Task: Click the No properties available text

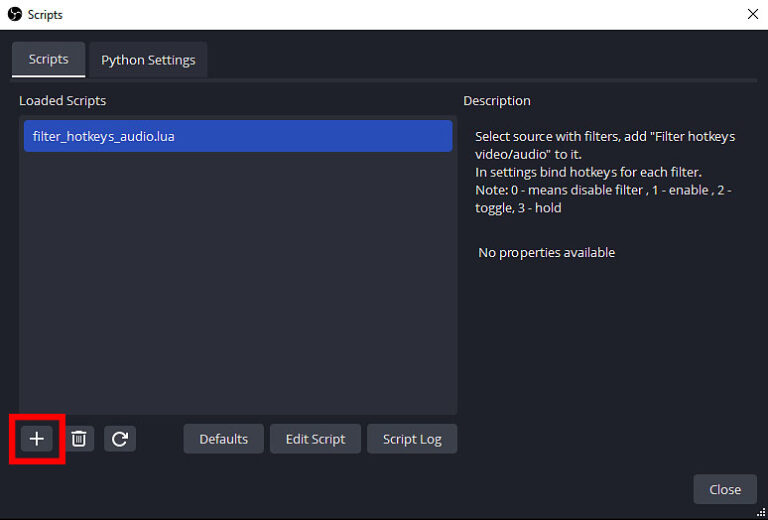Action: [x=547, y=252]
